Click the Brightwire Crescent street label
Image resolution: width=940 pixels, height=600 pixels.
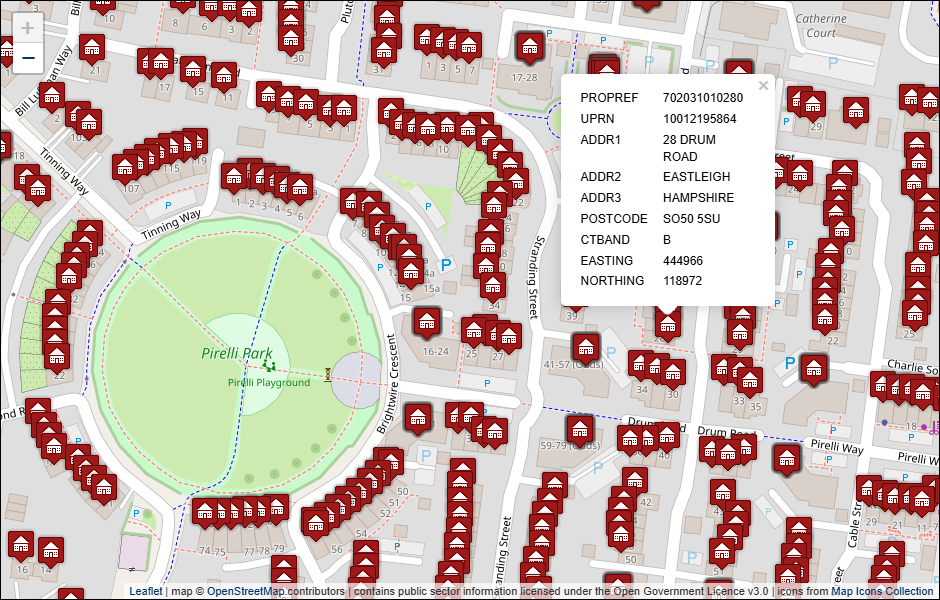tap(387, 384)
